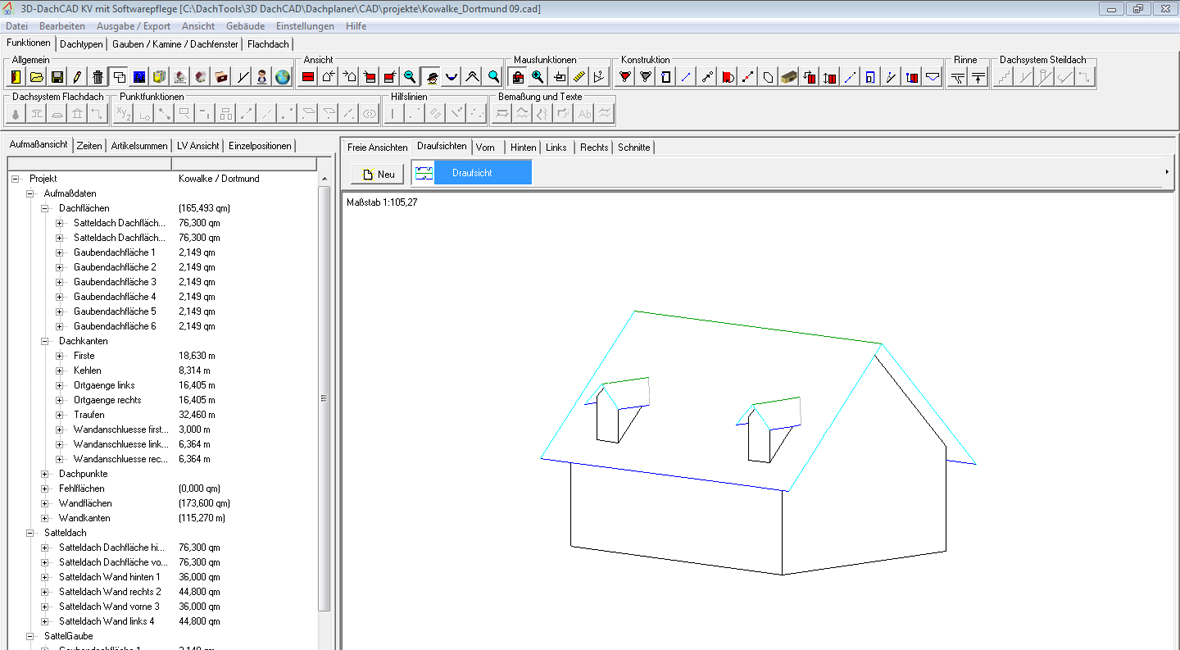
Task: Collapse the Dachflächen tree node
Action: click(45, 208)
